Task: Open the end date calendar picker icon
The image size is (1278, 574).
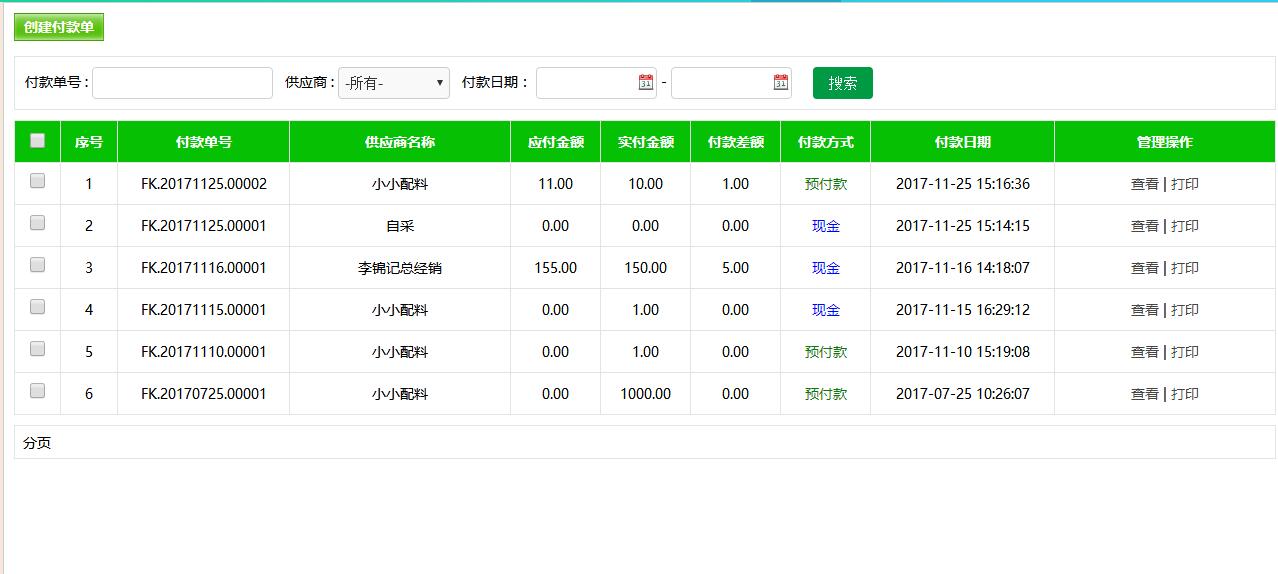Action: coord(781,83)
